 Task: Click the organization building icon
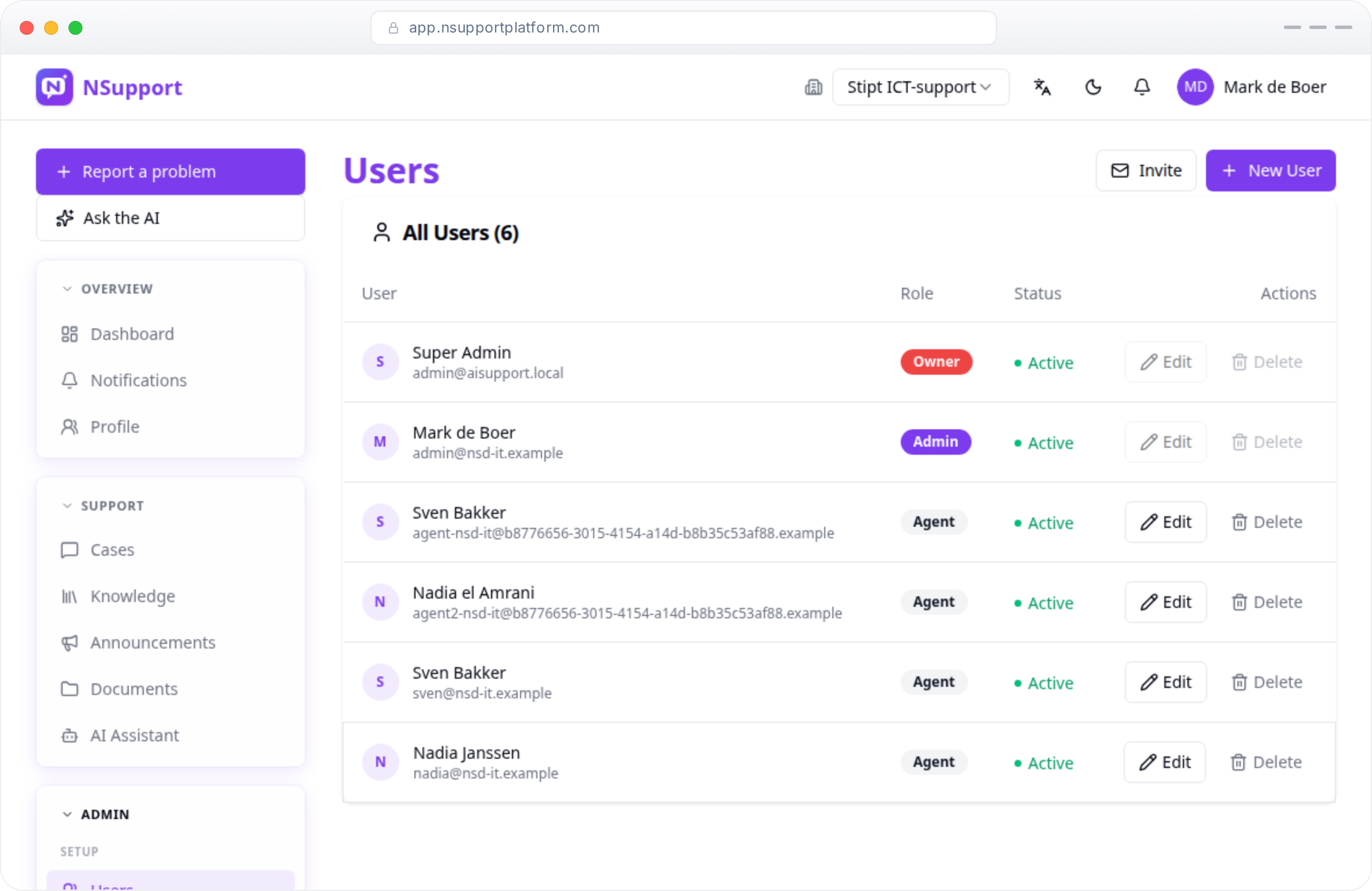[813, 87]
